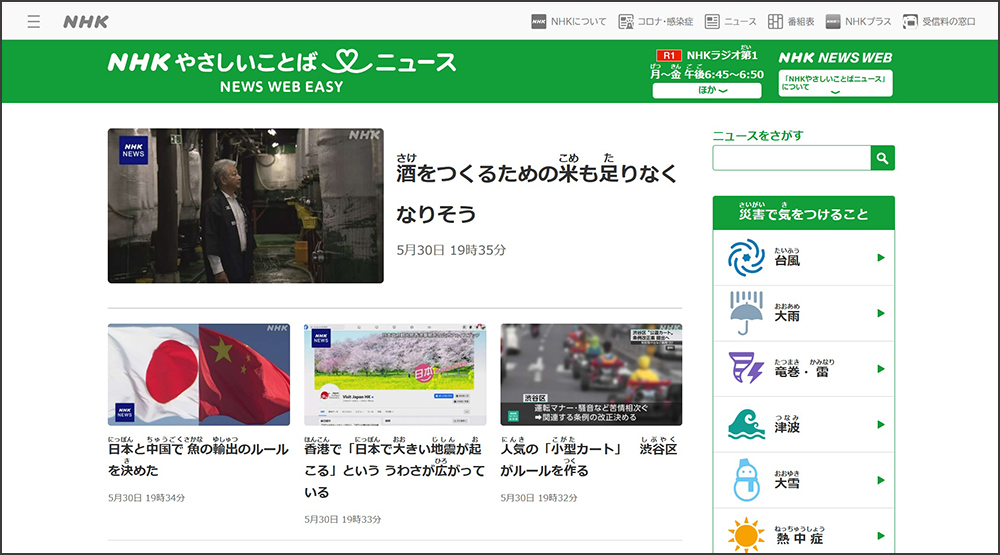Image resolution: width=1000 pixels, height=555 pixels.
Task: Click the 竜巻・雷 tornado icon
Action: [x=746, y=369]
